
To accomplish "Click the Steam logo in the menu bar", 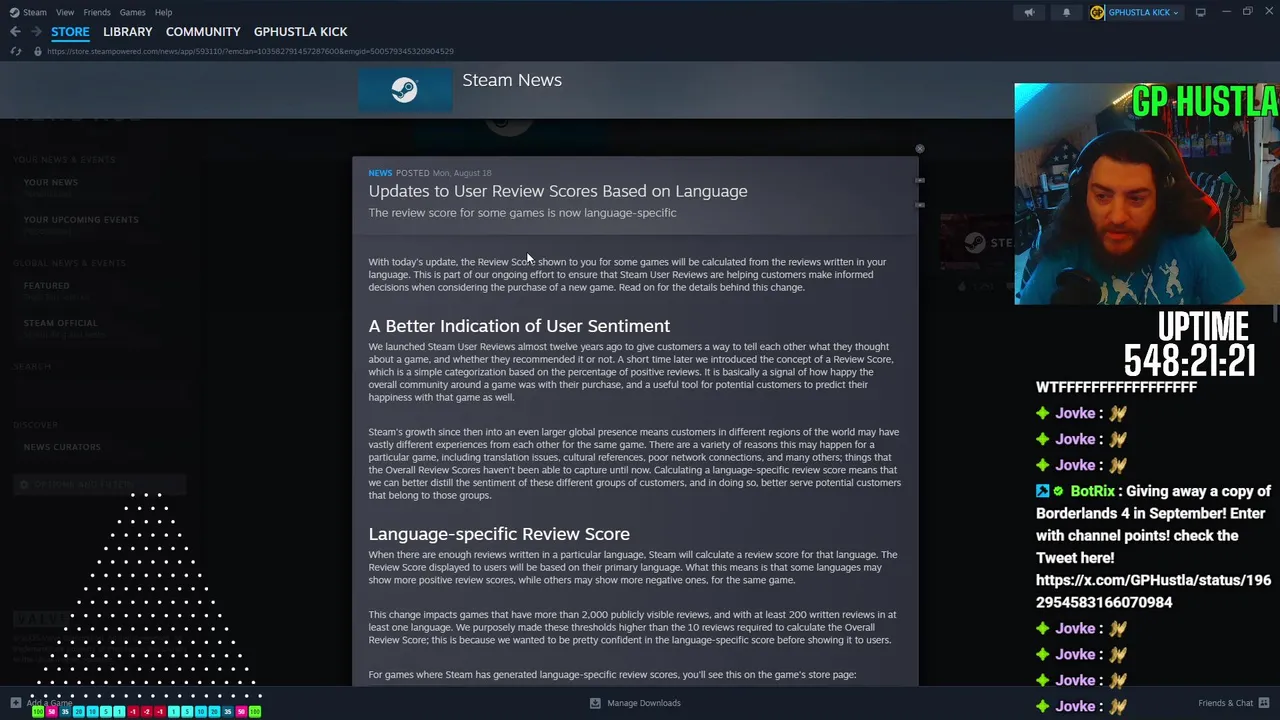I will 14,12.
